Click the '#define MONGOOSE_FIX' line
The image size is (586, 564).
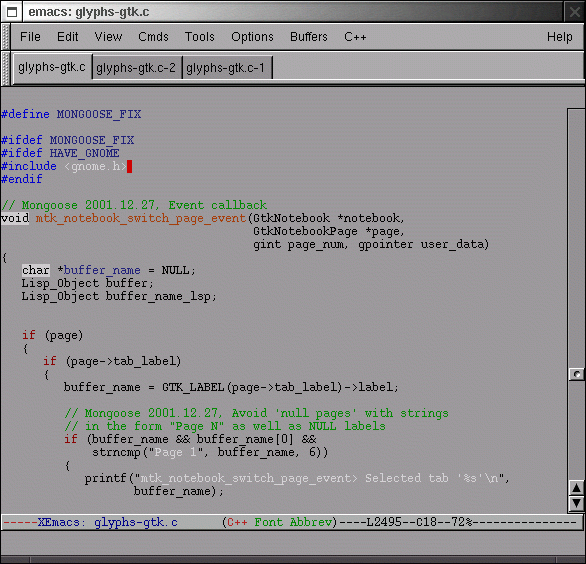click(x=71, y=114)
